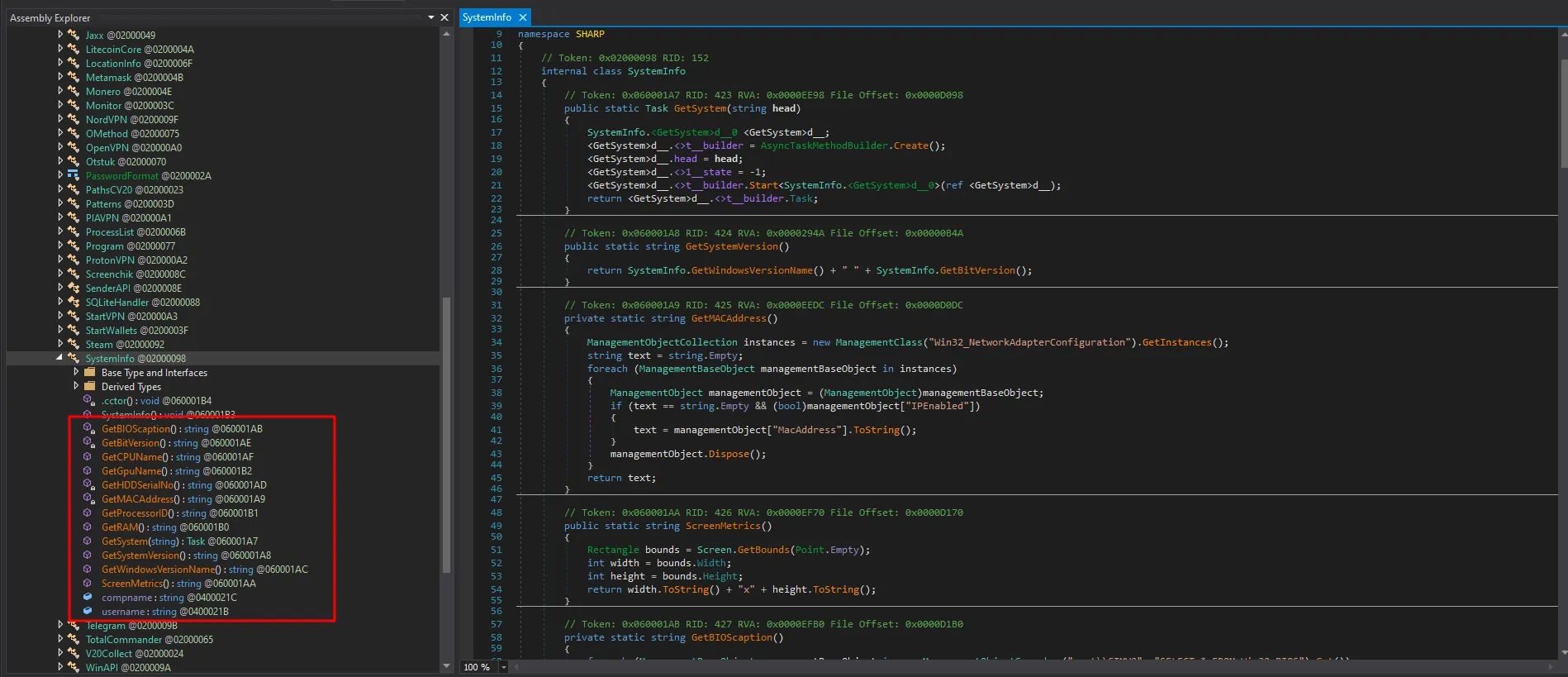Click the folder icon for Derived Types
This screenshot has height=677, width=1568.
coord(89,386)
